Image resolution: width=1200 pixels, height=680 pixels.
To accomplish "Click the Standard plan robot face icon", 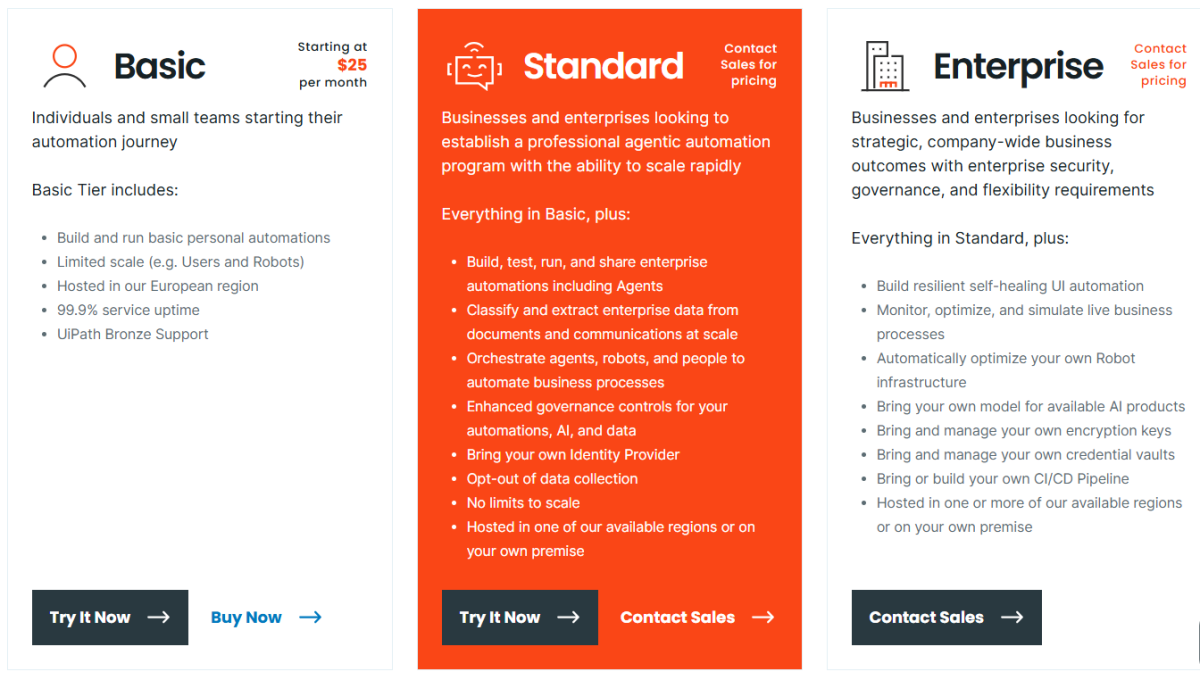I will (474, 66).
